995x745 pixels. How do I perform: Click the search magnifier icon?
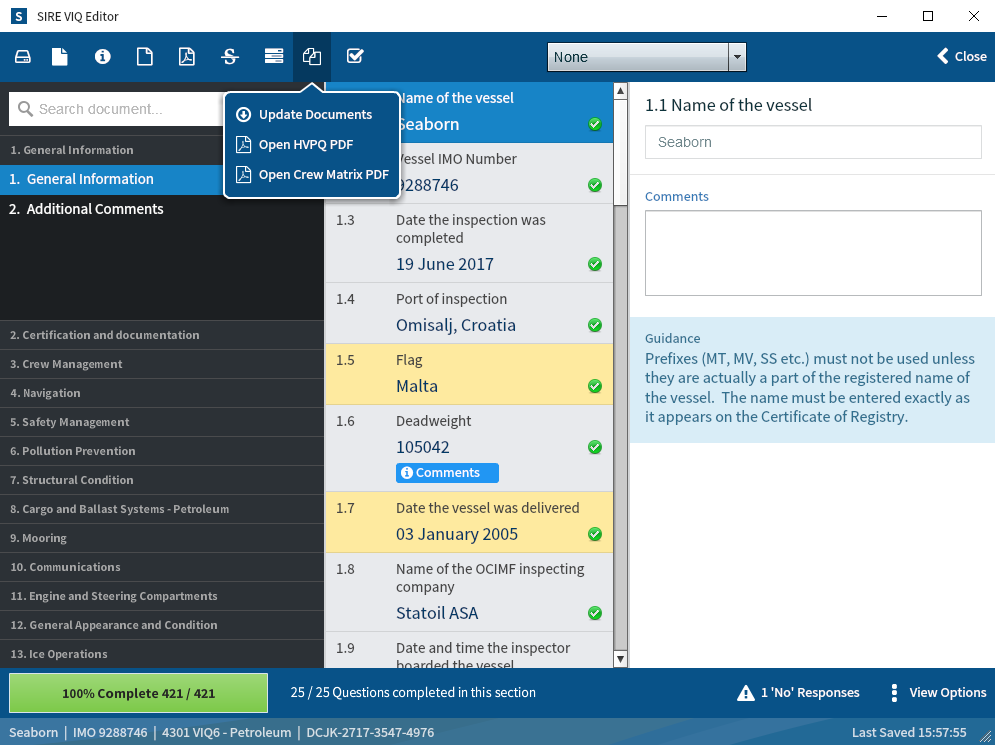pyautogui.click(x=25, y=109)
